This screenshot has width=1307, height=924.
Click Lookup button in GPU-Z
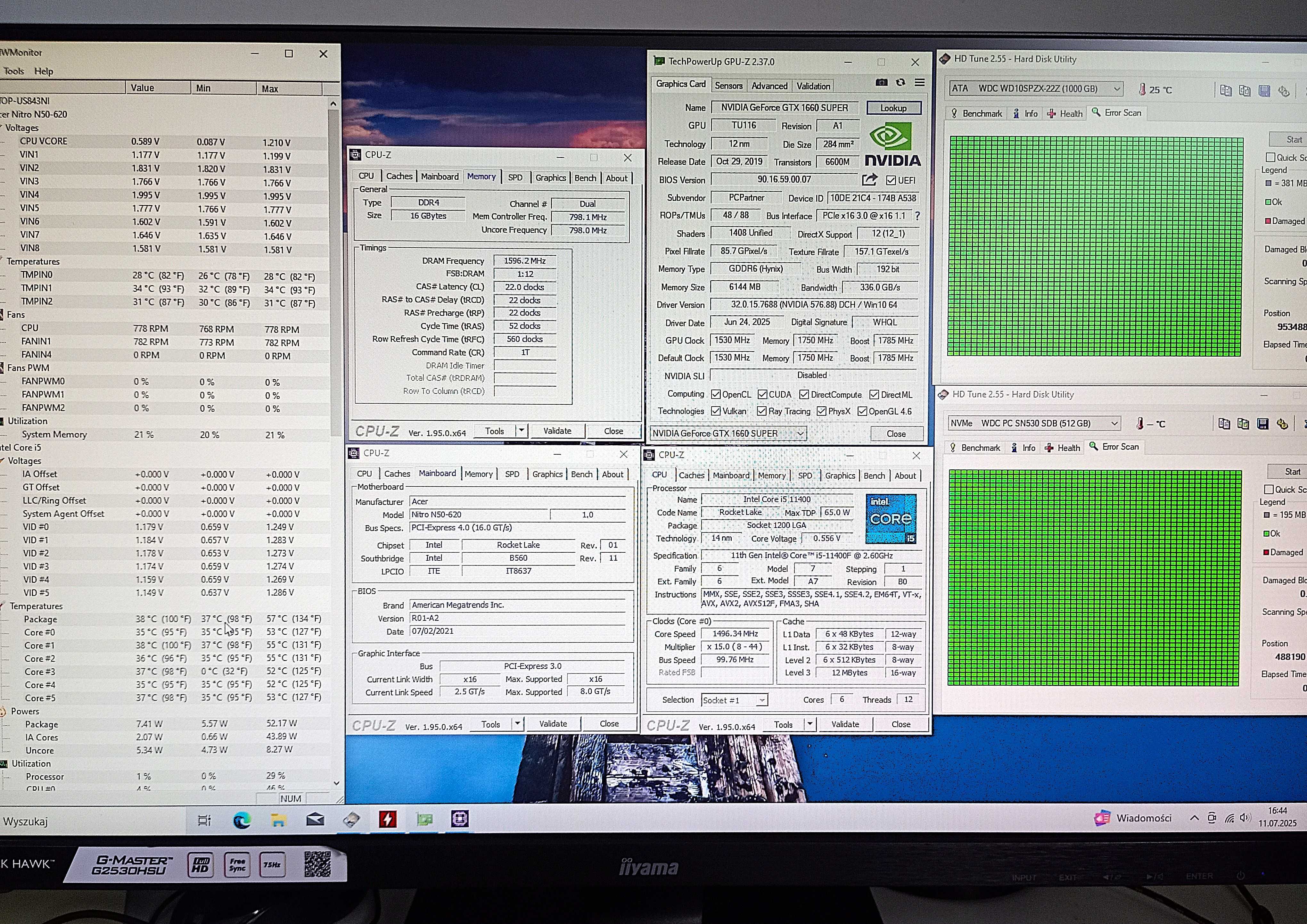pos(894,108)
